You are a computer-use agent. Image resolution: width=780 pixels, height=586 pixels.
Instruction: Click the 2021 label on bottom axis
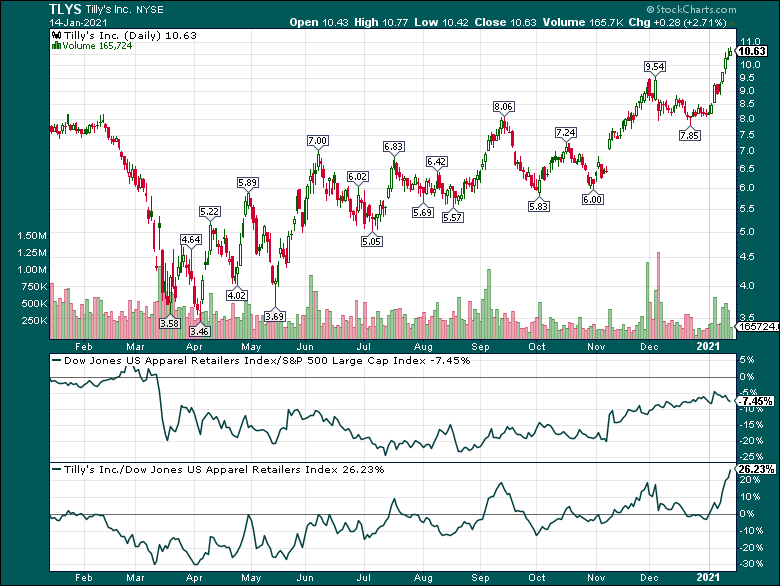pos(708,578)
